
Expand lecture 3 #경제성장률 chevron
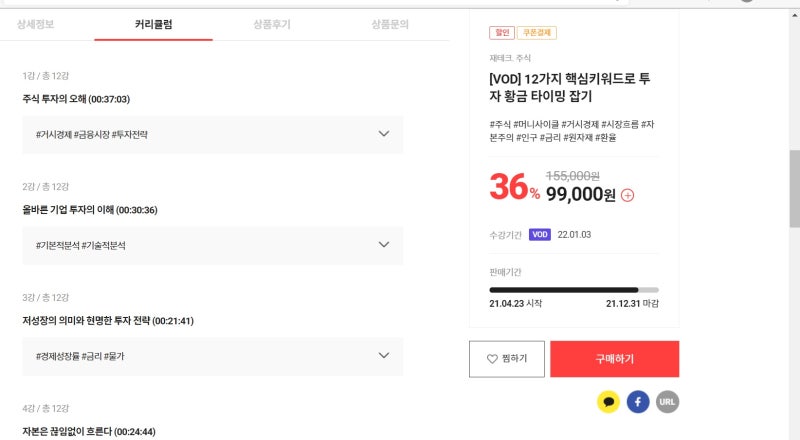point(384,355)
